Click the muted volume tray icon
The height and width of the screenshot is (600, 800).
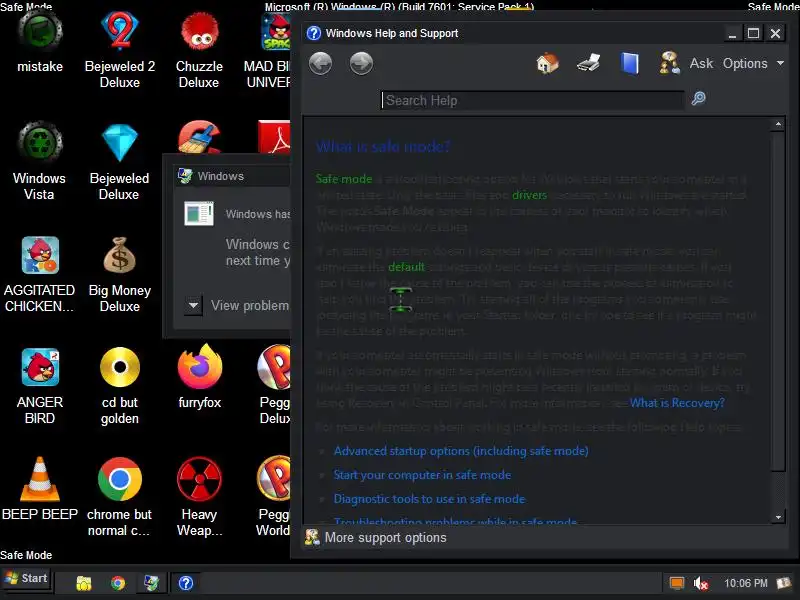(x=701, y=583)
